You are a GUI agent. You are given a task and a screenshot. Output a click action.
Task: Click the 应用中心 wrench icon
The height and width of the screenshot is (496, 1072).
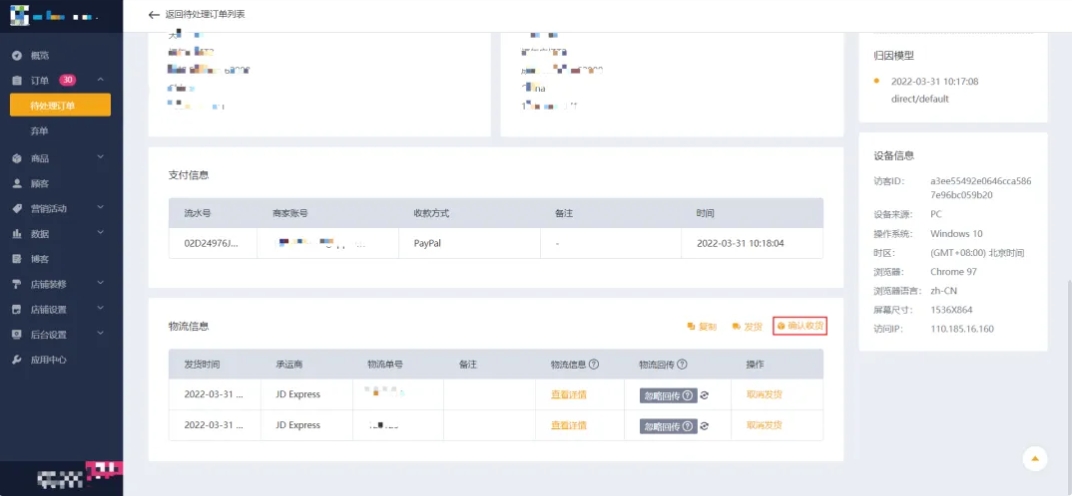click(17, 360)
